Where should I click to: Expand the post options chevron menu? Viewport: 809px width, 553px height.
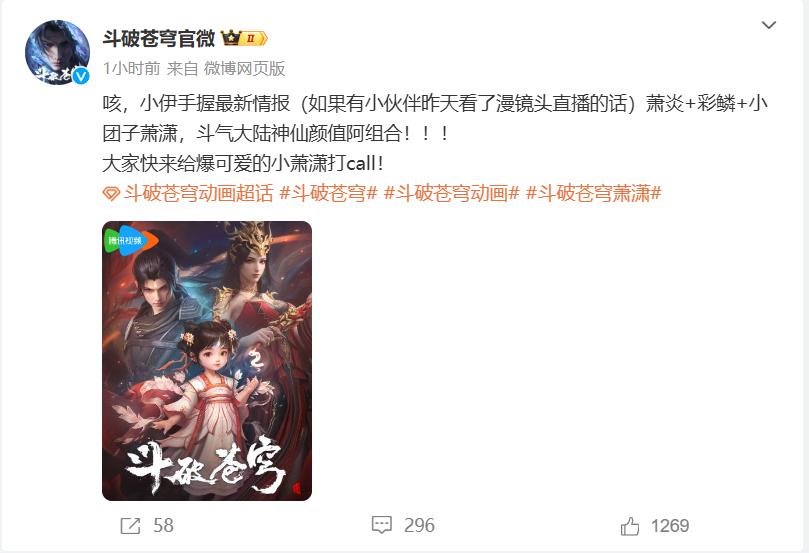769,25
